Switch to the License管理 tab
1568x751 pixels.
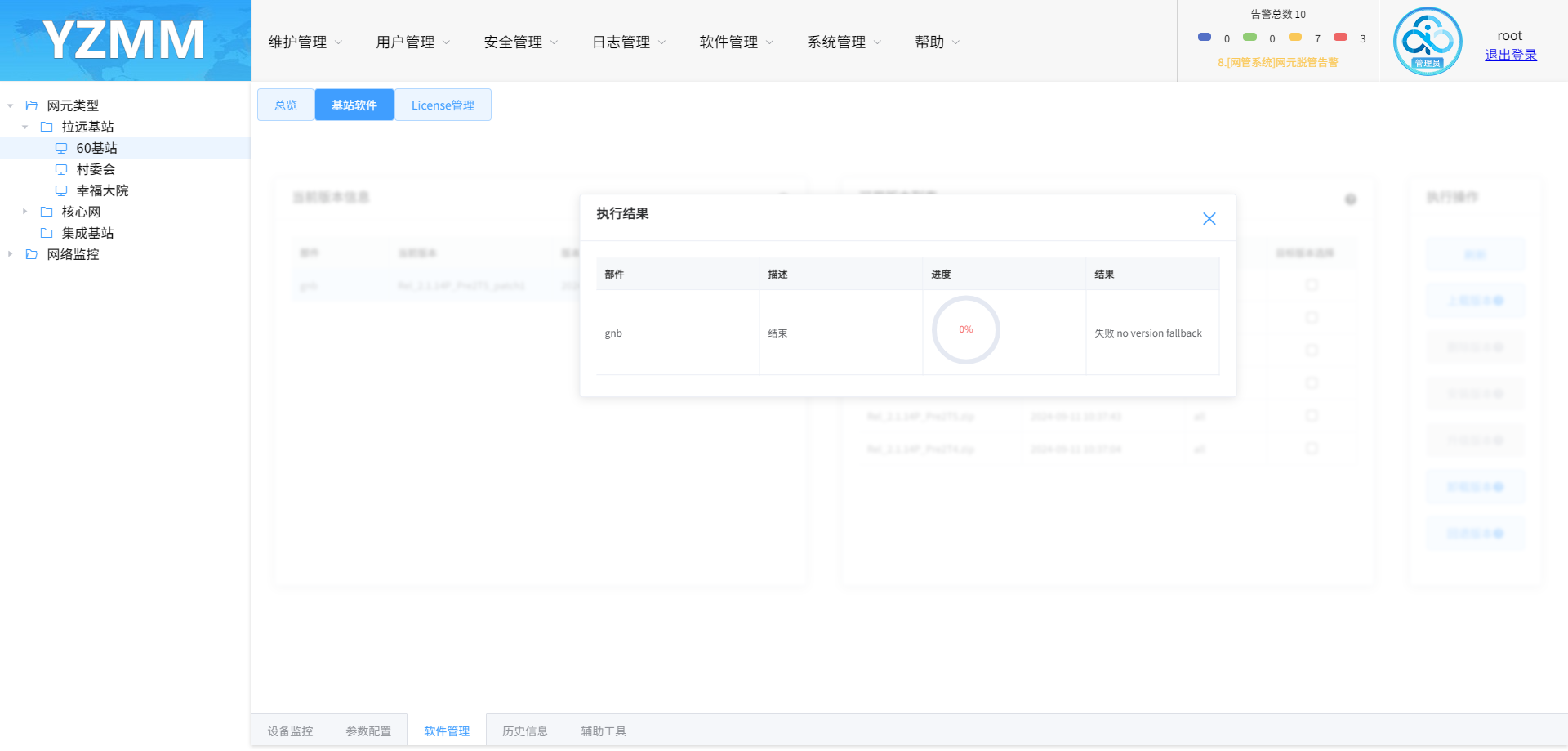[x=443, y=105]
